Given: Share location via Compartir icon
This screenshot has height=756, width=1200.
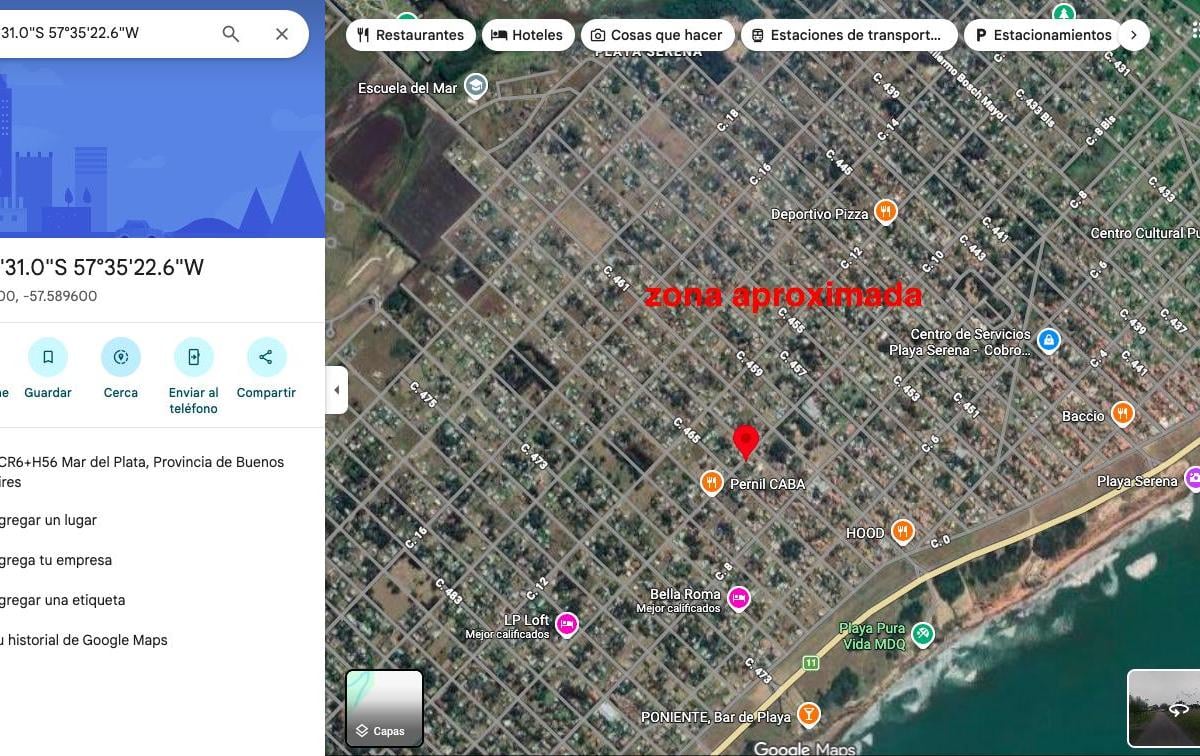Looking at the screenshot, I should (x=266, y=357).
